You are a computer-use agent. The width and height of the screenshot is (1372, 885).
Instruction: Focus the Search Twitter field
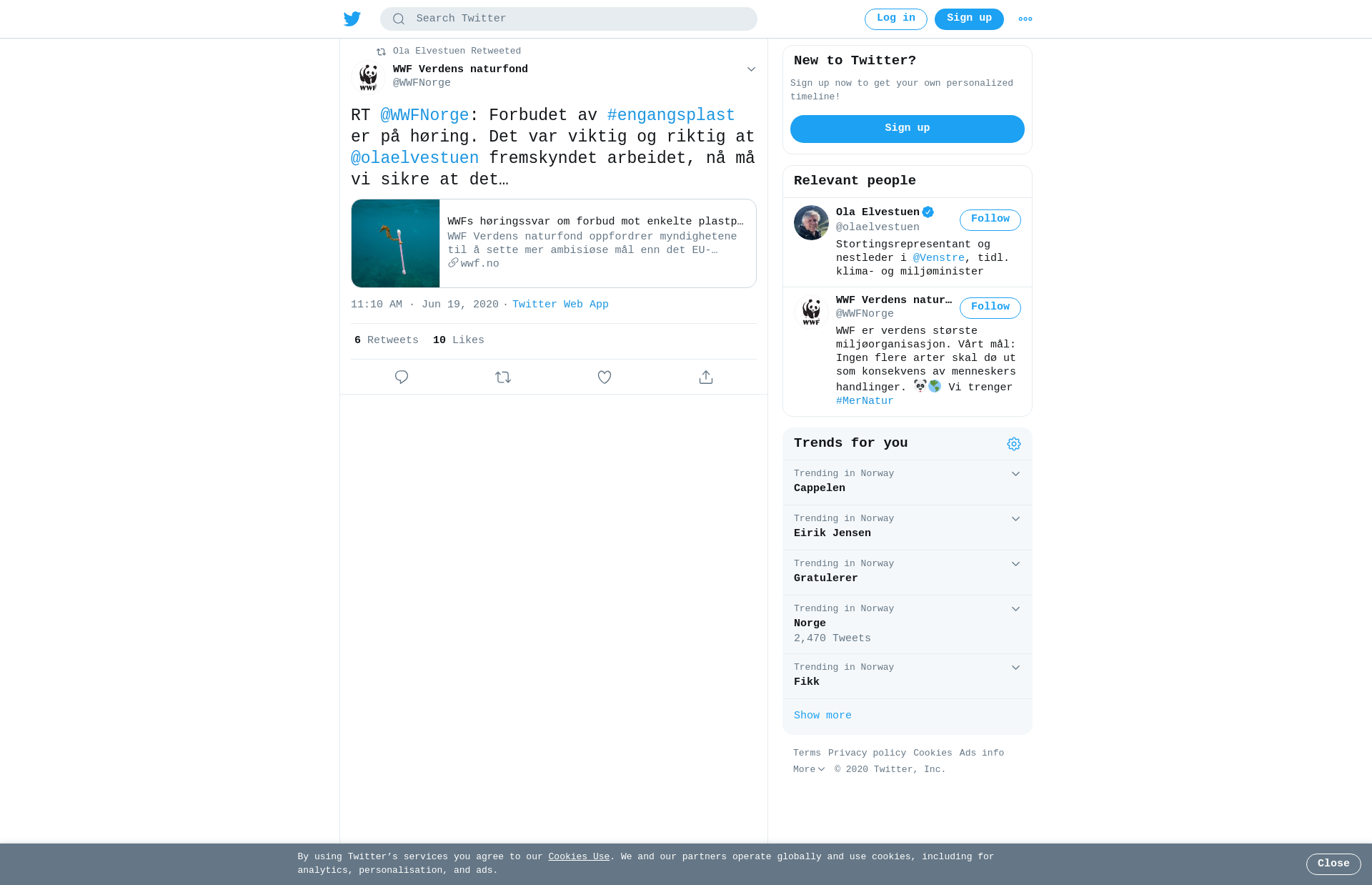(569, 19)
